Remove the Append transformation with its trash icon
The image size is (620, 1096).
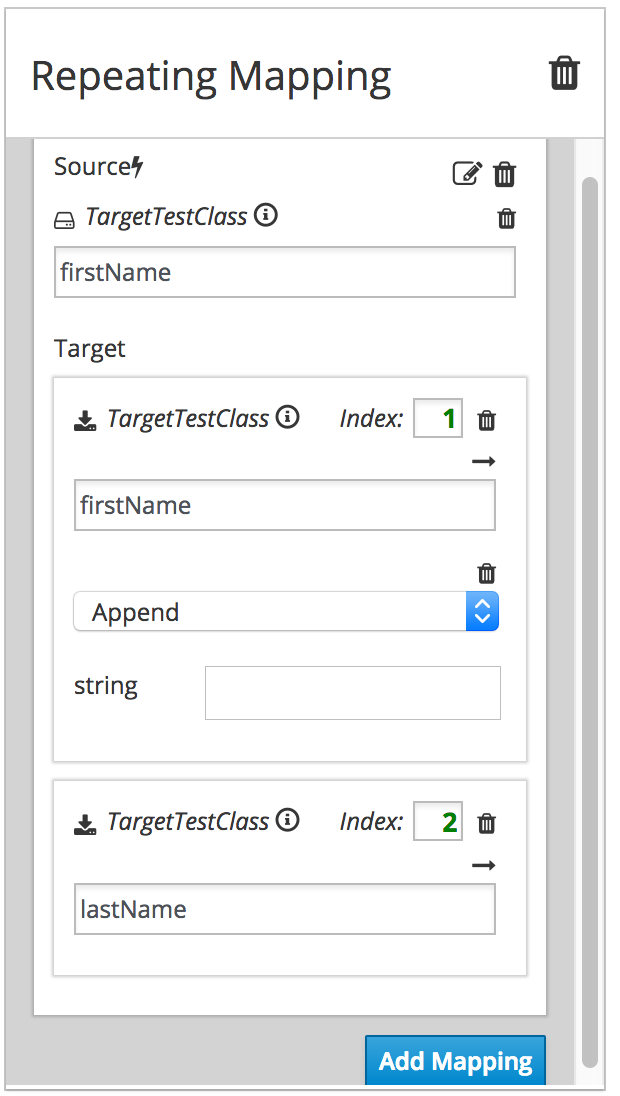coord(486,573)
